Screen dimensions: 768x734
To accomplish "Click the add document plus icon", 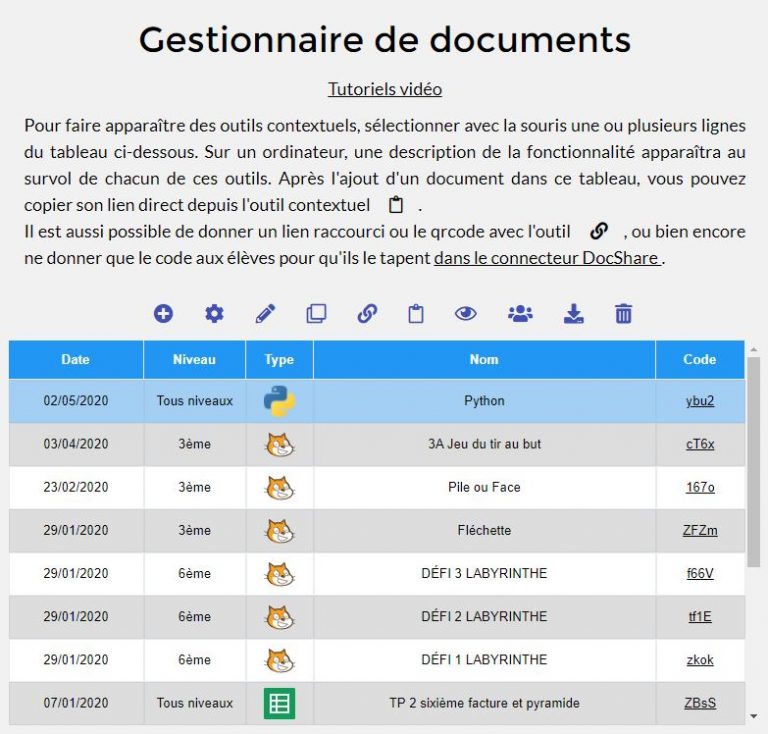I will [x=163, y=314].
